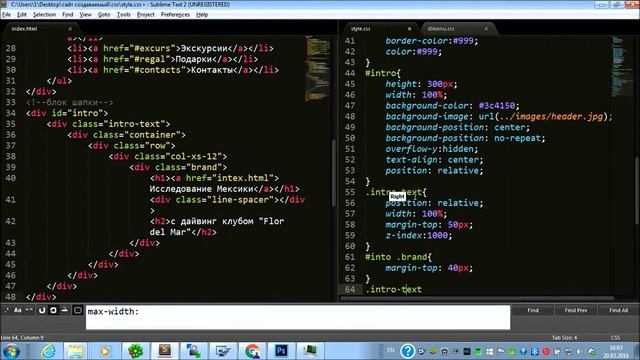Image resolution: width=640 pixels, height=360 pixels.
Task: Click the <!--блок шапки--> comment on line 33
Action: click(x=69, y=102)
